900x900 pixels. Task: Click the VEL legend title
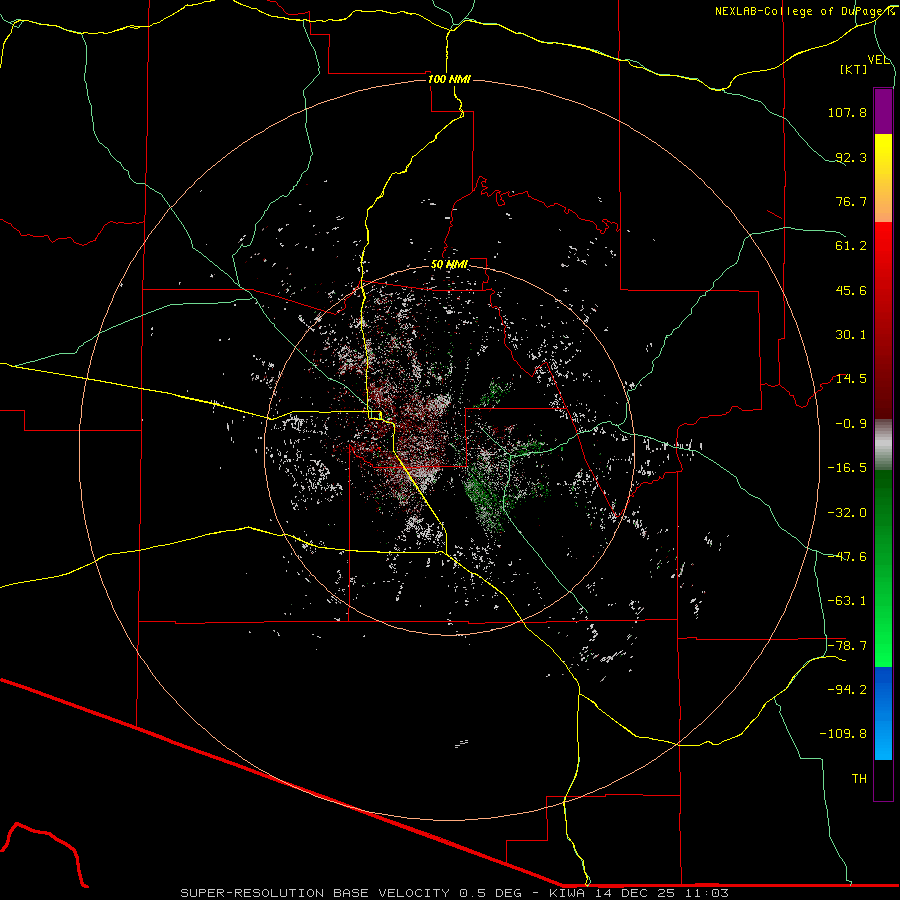(878, 60)
